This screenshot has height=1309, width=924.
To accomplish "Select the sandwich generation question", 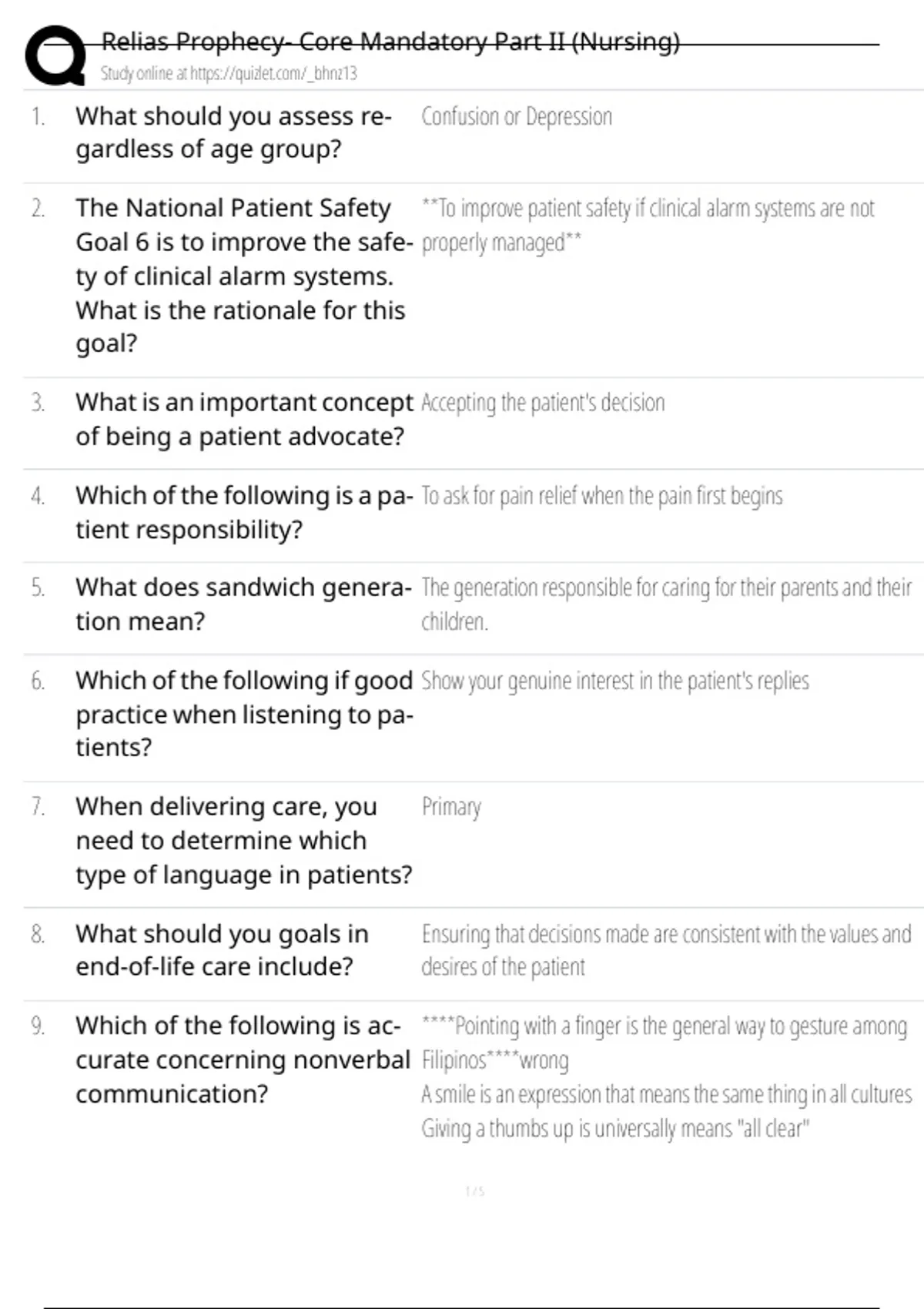I will [243, 604].
